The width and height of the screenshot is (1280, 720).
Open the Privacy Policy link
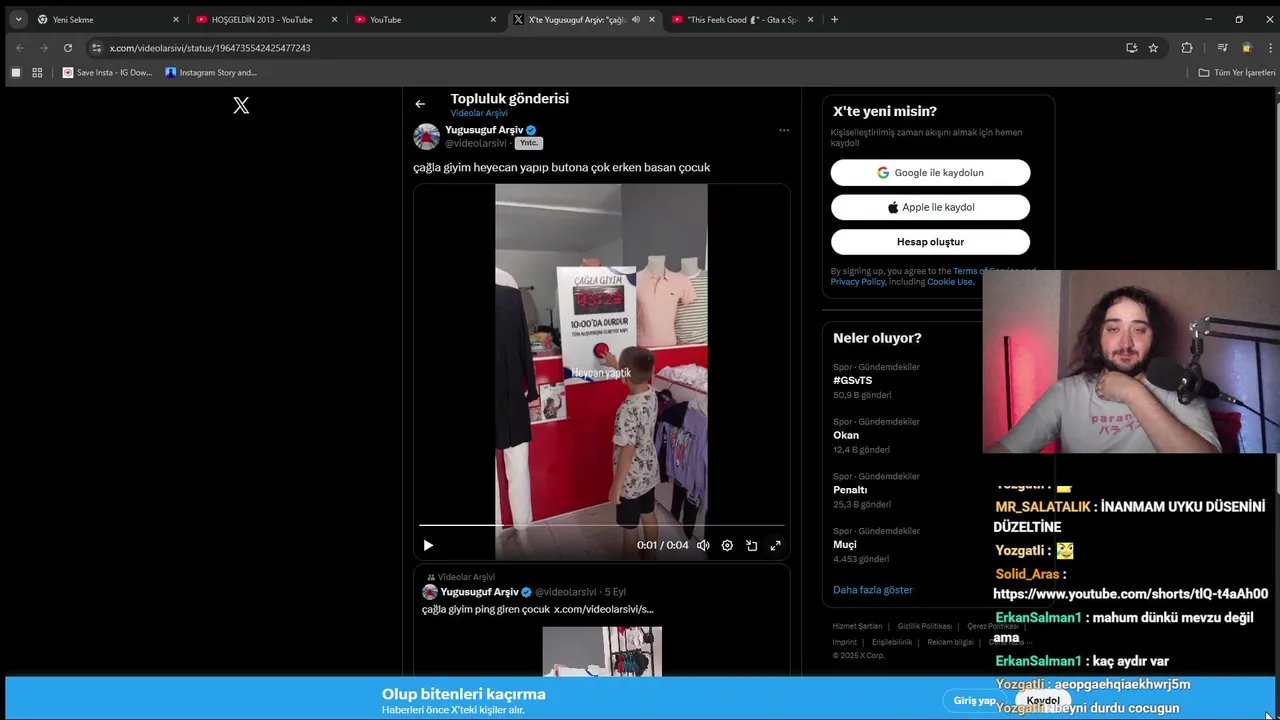(x=857, y=282)
